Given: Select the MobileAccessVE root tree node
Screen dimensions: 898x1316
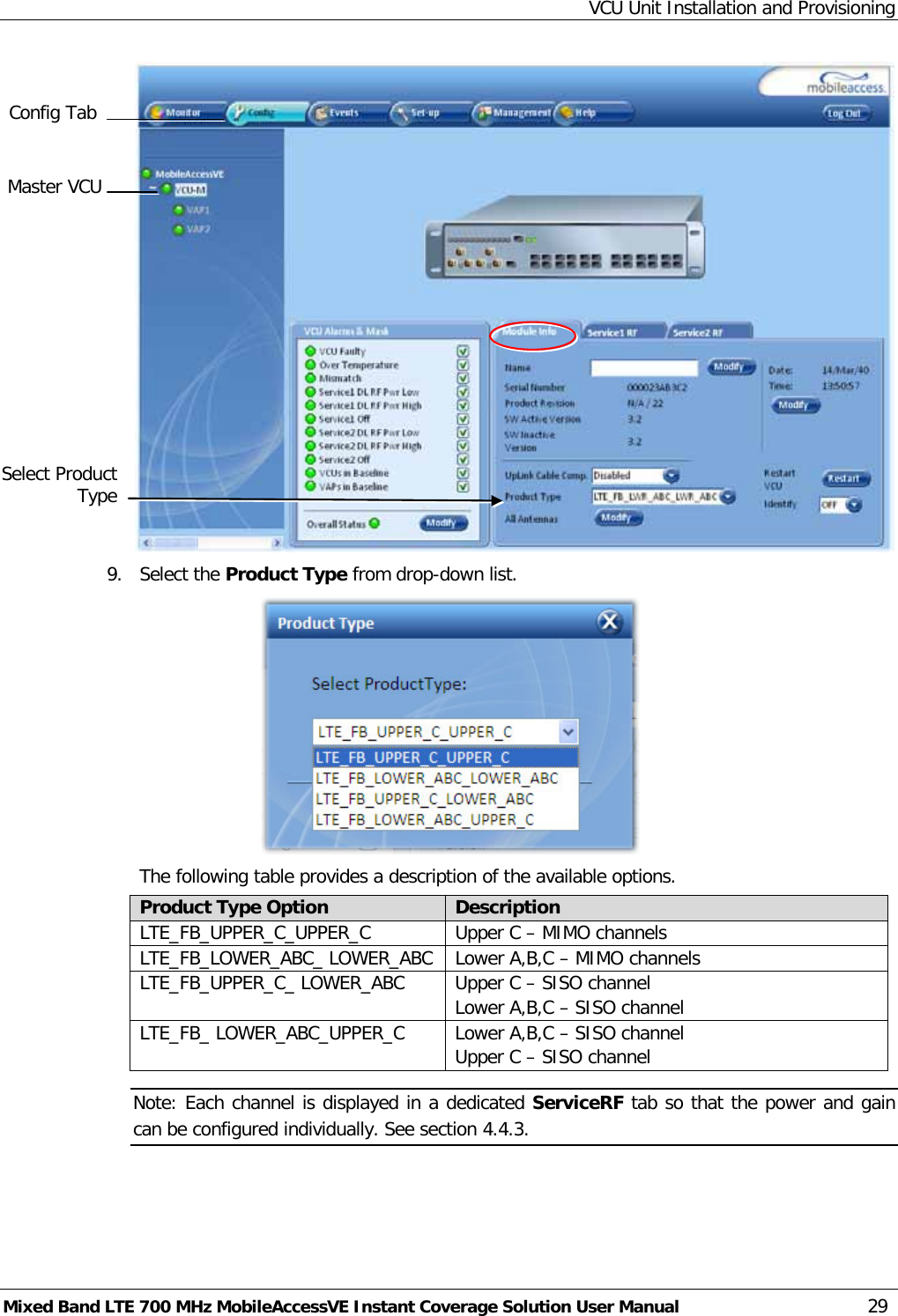Looking at the screenshot, I should [189, 174].
